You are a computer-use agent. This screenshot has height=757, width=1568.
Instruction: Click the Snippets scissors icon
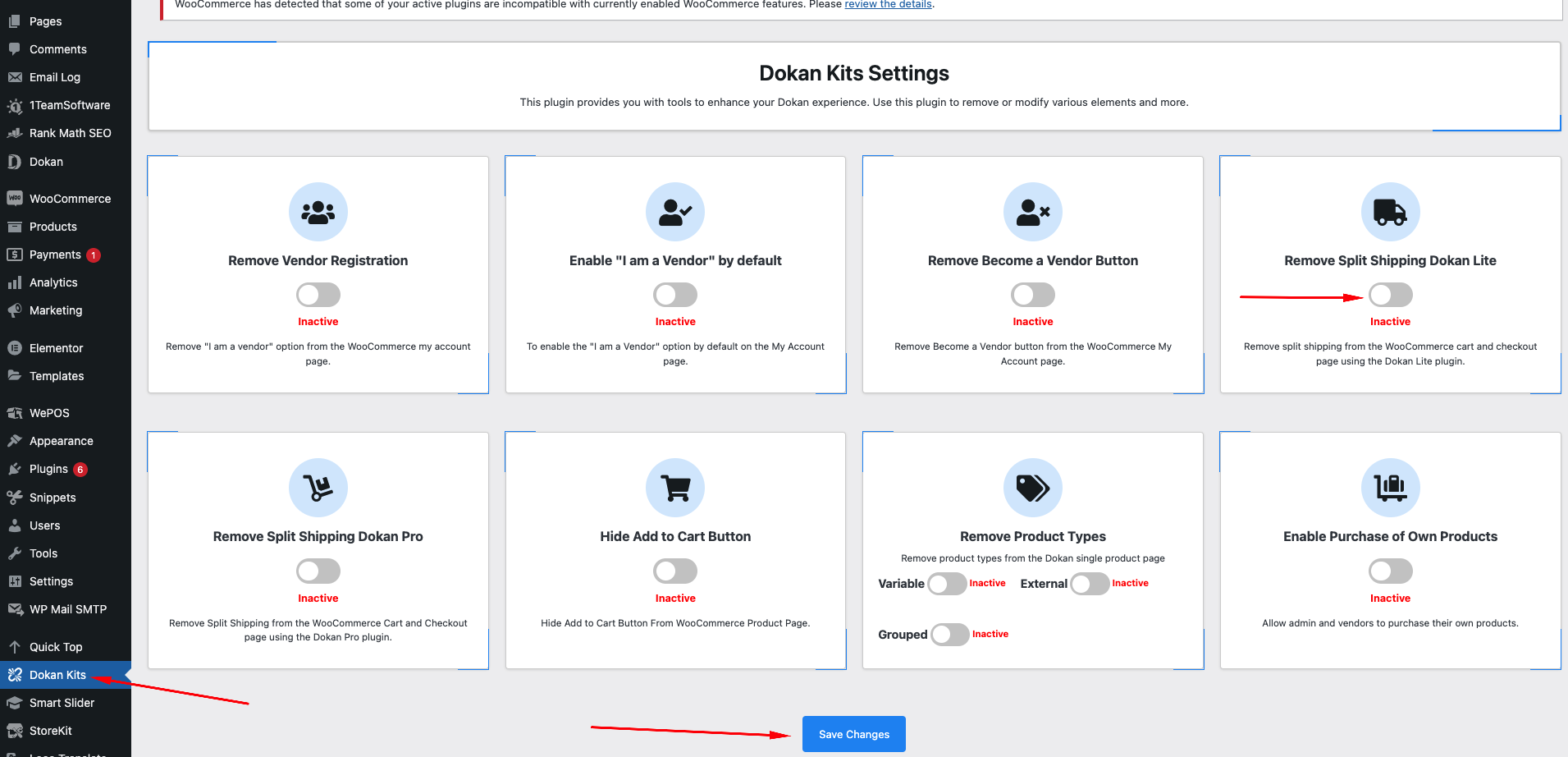pos(15,498)
